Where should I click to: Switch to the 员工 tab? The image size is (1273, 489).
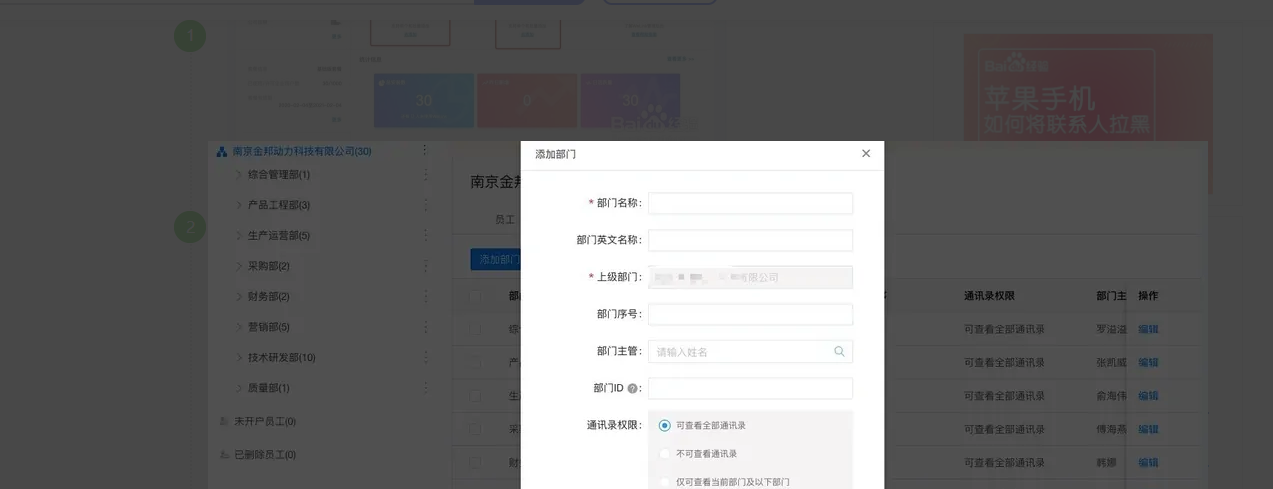tap(505, 219)
